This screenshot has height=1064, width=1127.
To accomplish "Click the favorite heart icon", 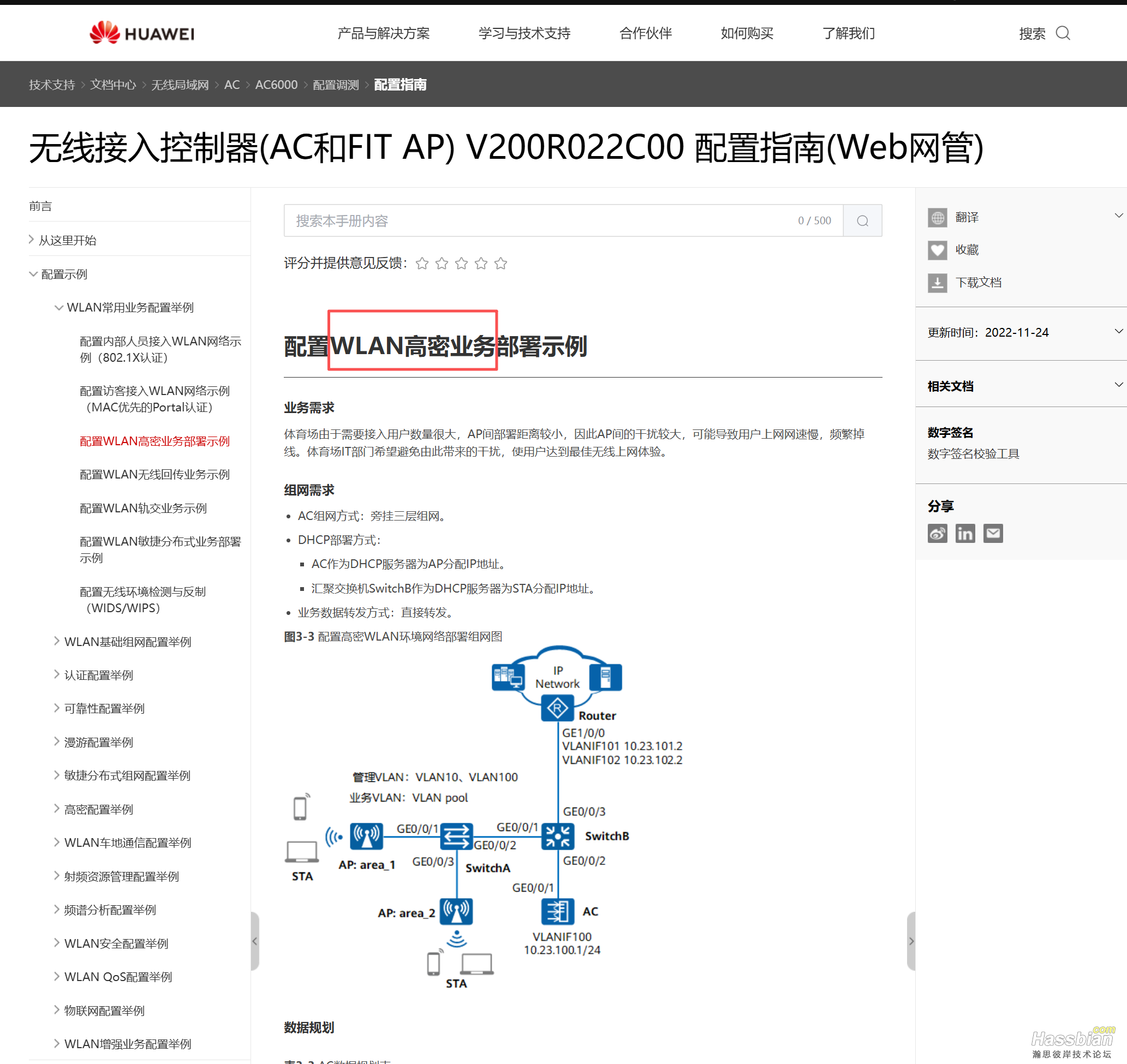I will tap(937, 249).
